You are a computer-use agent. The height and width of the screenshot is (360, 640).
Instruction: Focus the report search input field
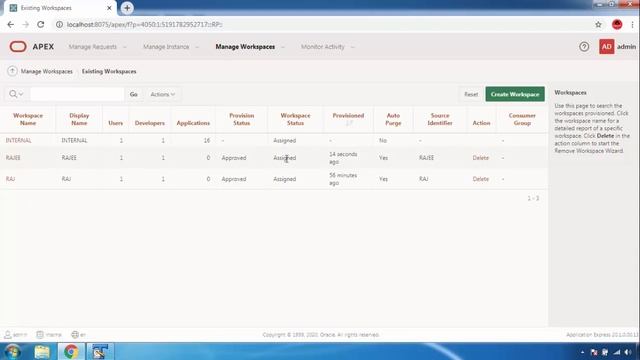[77, 94]
